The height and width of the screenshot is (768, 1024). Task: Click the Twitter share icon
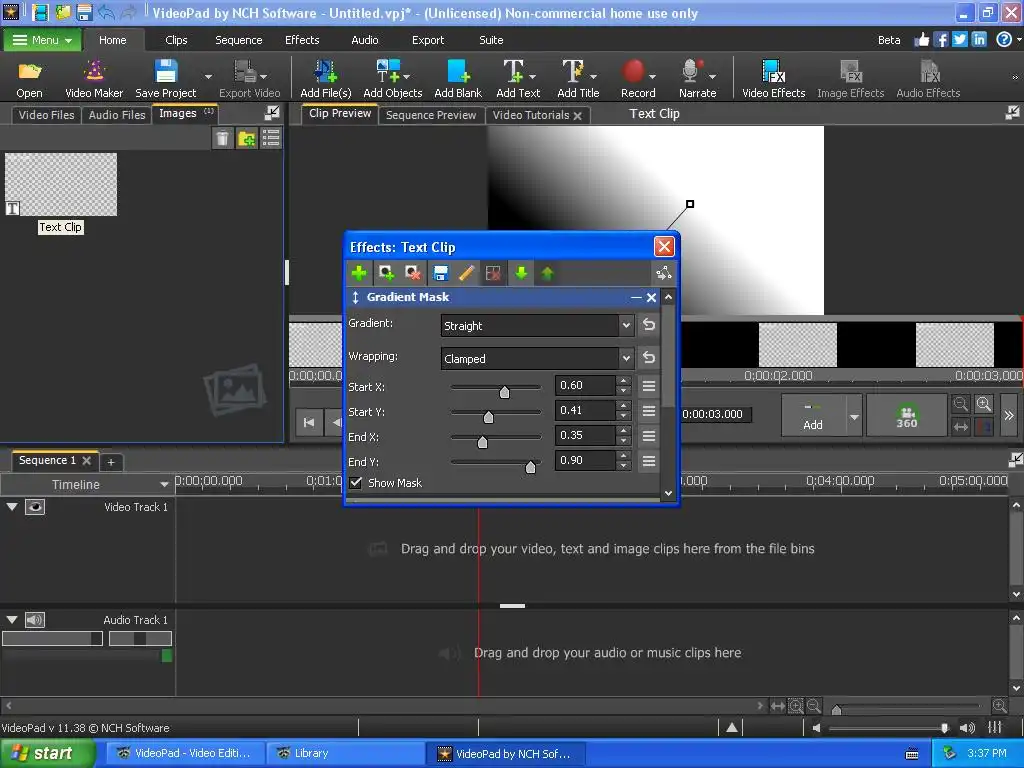pos(959,40)
